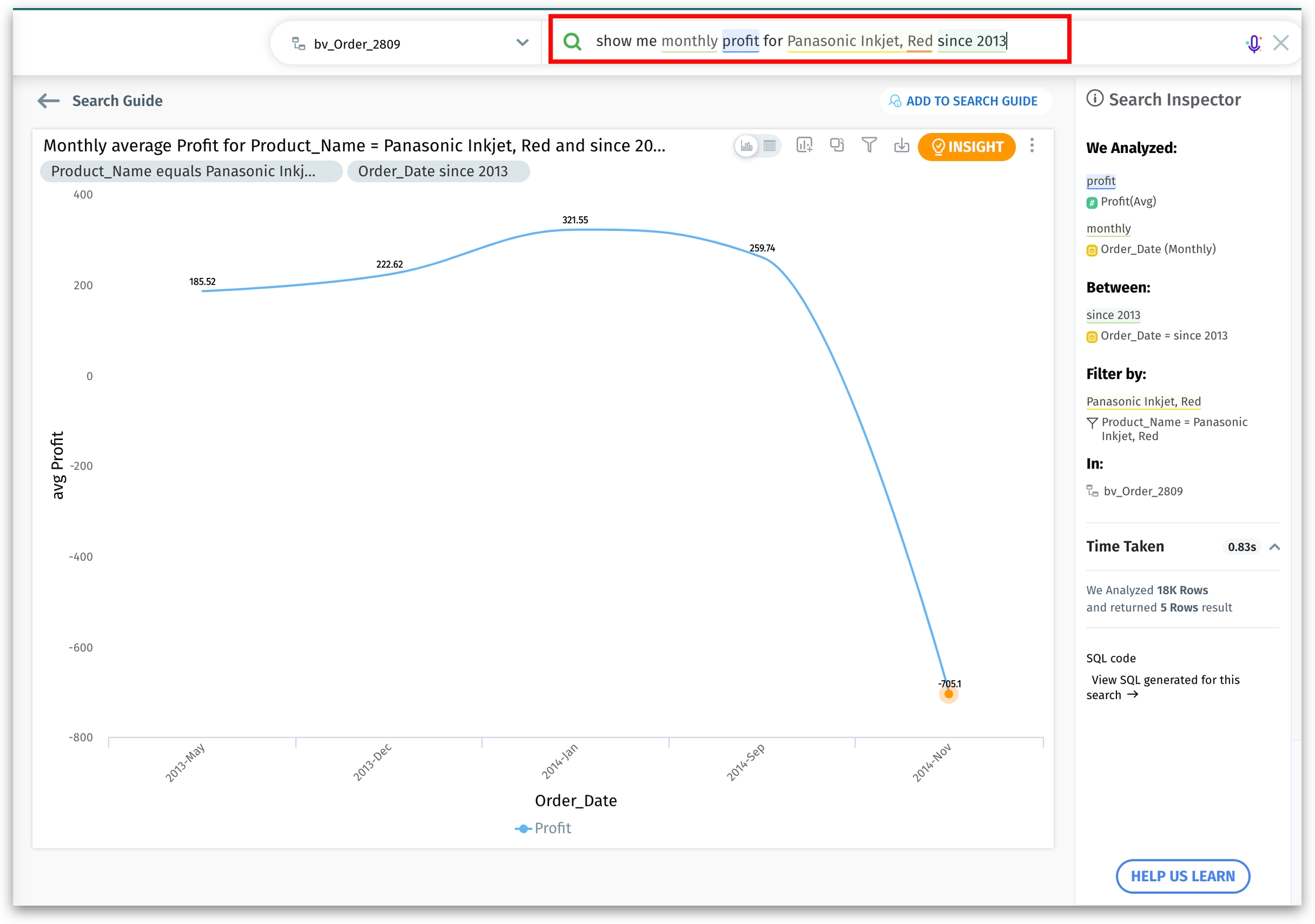Collapse the Time Taken section
The height and width of the screenshot is (924, 1315).
1274,547
